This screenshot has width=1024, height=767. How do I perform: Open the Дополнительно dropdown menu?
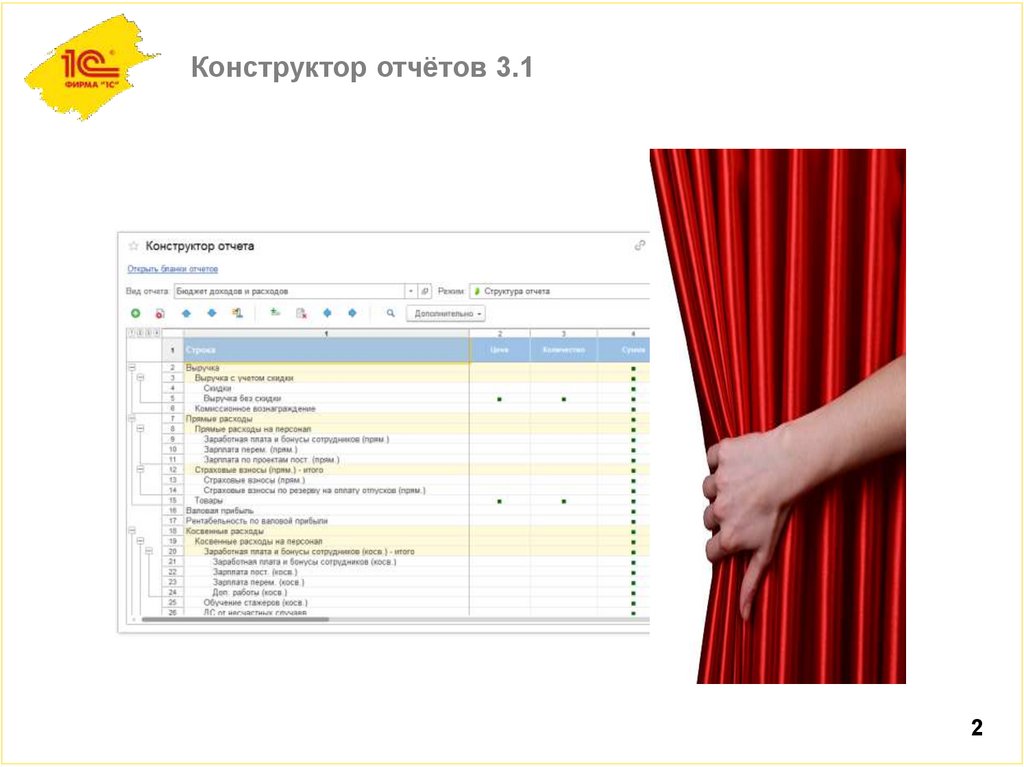click(x=446, y=313)
